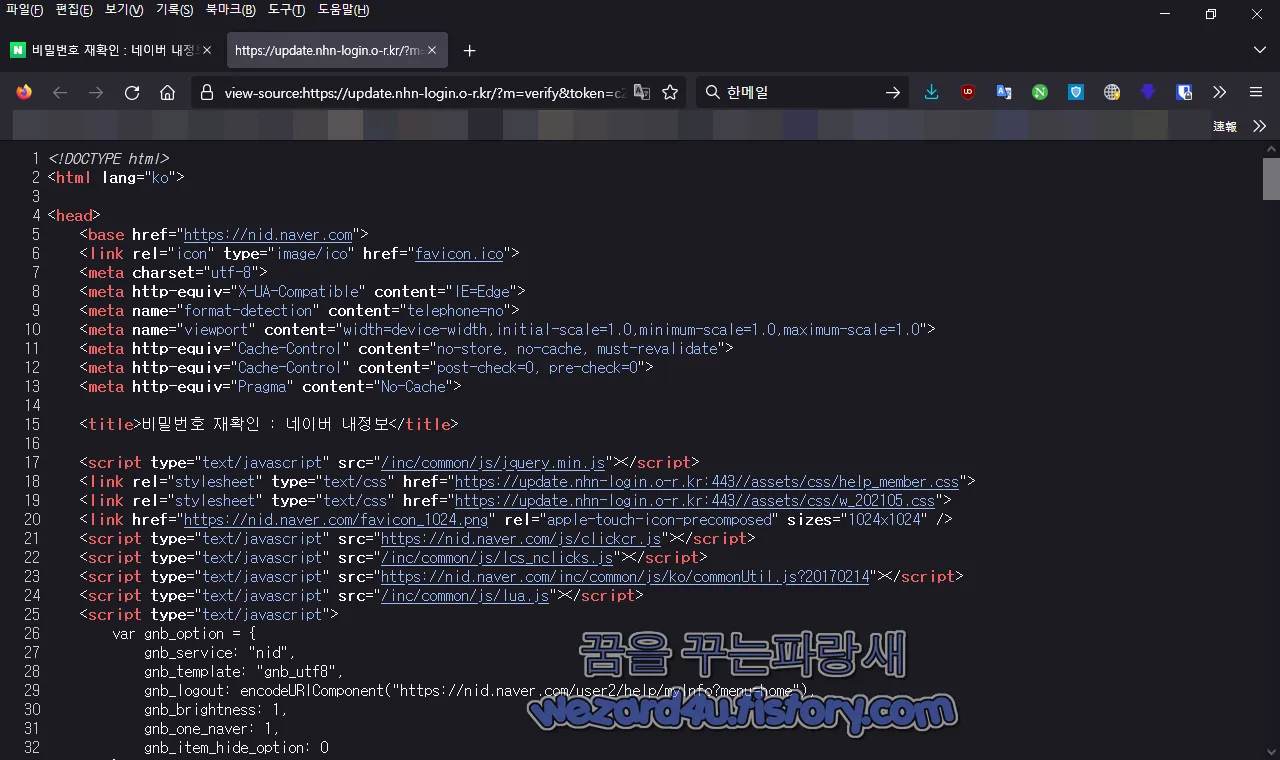Viewport: 1280px width, 760px height.
Task: Open the 기록 menu
Action: [x=175, y=10]
